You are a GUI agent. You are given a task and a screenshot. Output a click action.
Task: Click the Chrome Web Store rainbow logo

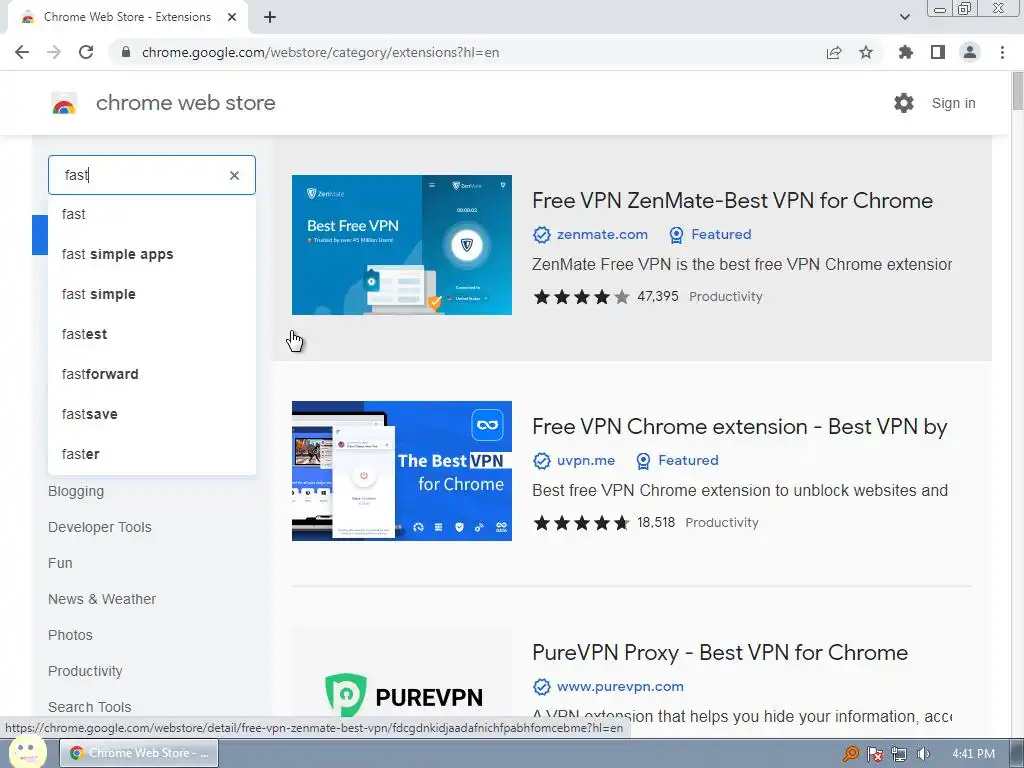coord(64,103)
